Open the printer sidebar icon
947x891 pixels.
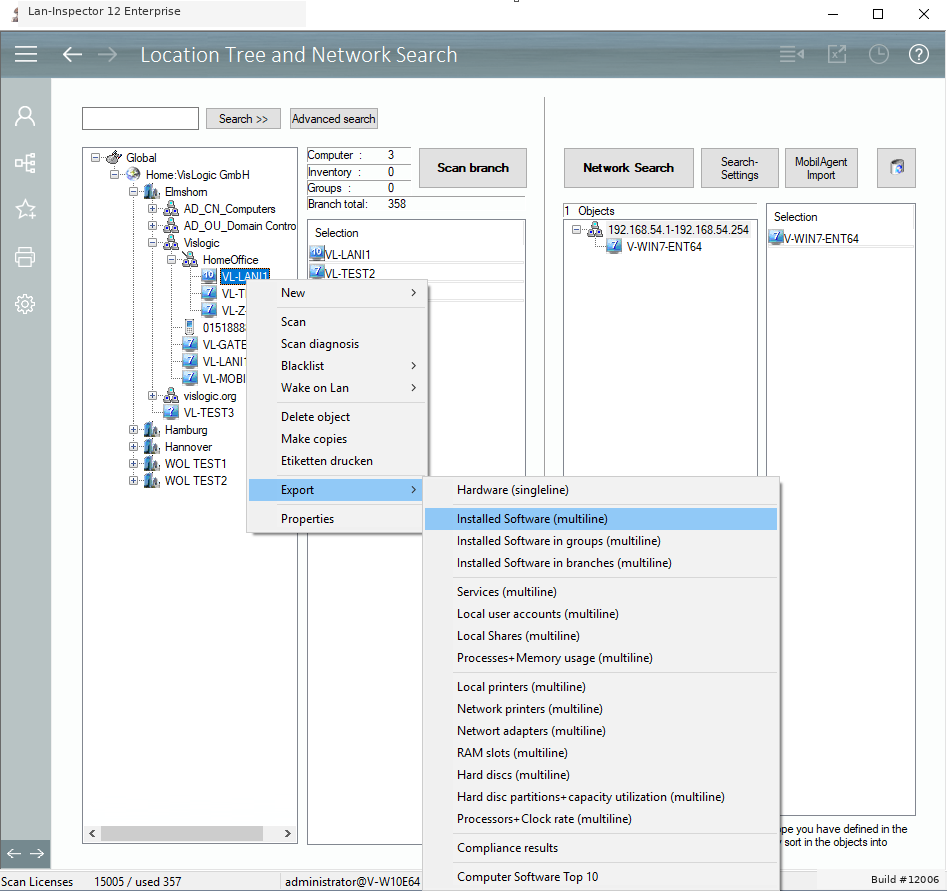[x=25, y=257]
